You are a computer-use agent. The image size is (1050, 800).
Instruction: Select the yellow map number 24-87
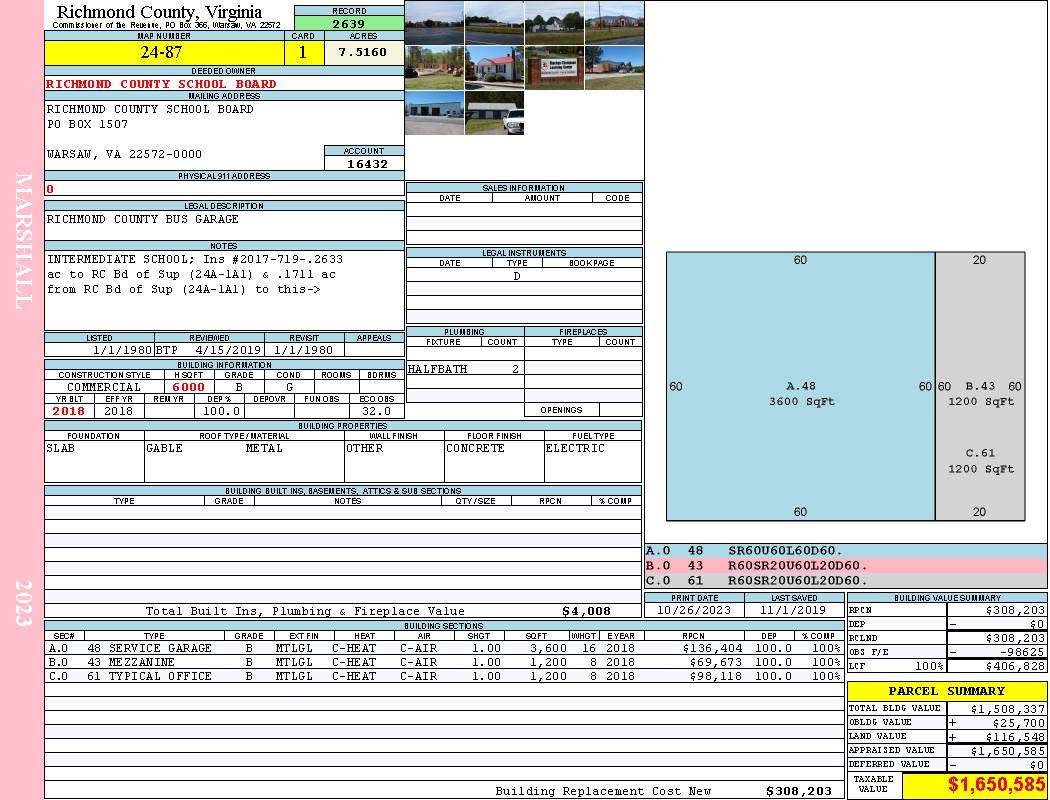(161, 53)
